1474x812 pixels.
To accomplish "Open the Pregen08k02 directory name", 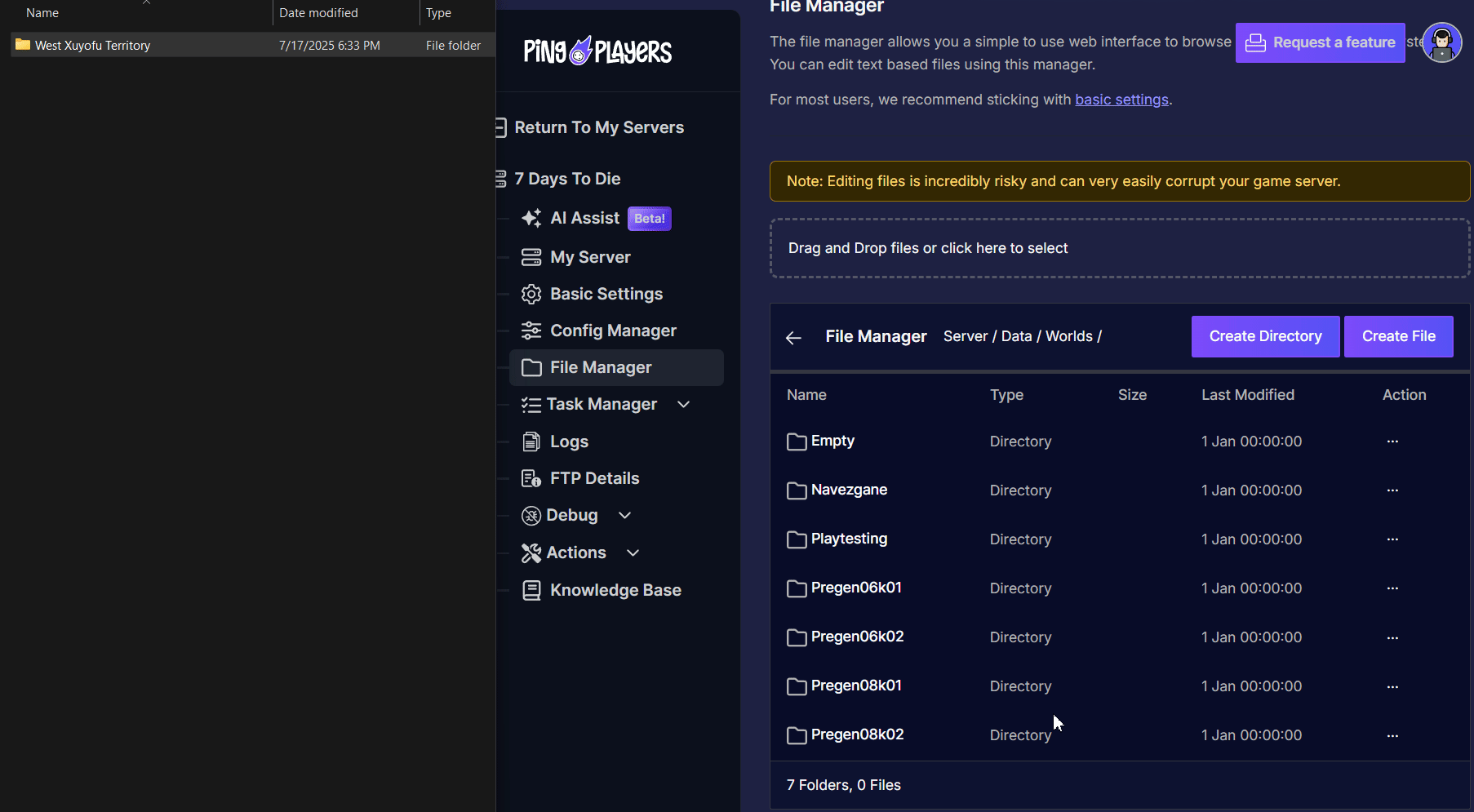I will point(857,734).
